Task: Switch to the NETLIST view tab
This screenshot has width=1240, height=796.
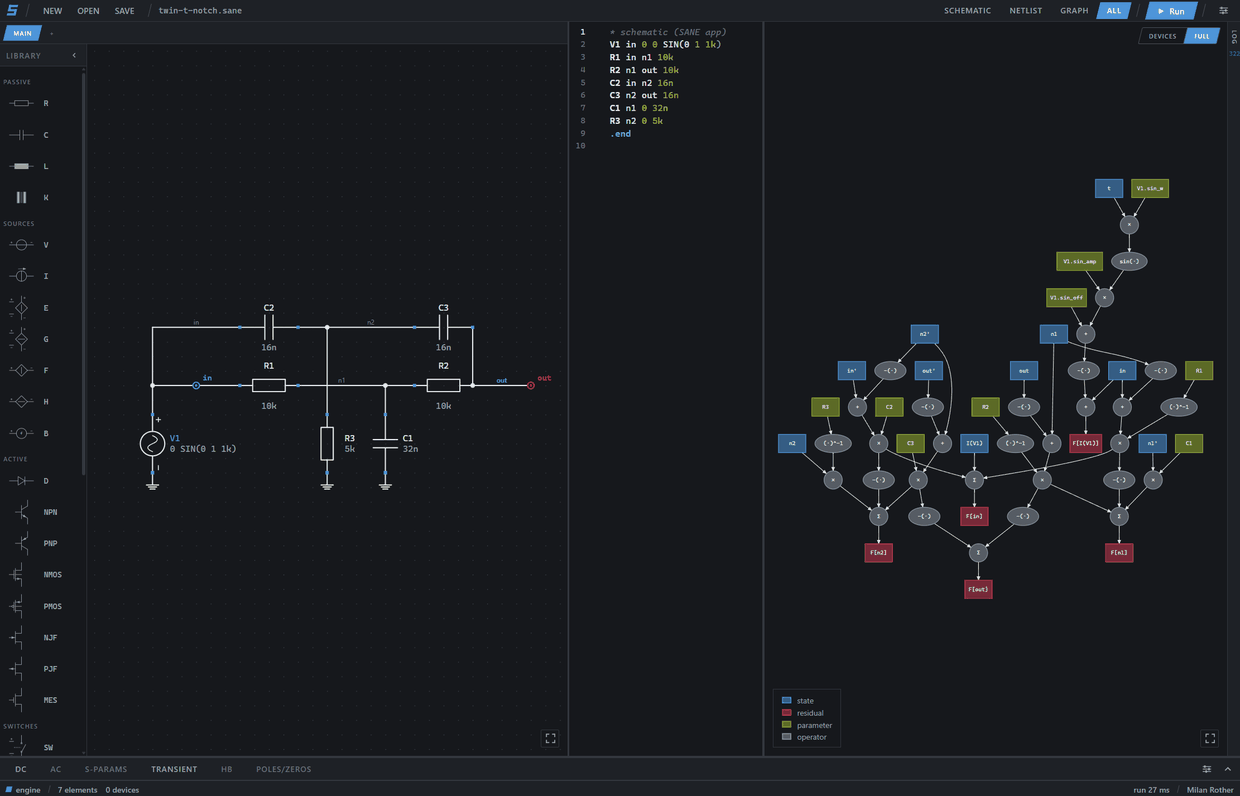Action: (1026, 11)
